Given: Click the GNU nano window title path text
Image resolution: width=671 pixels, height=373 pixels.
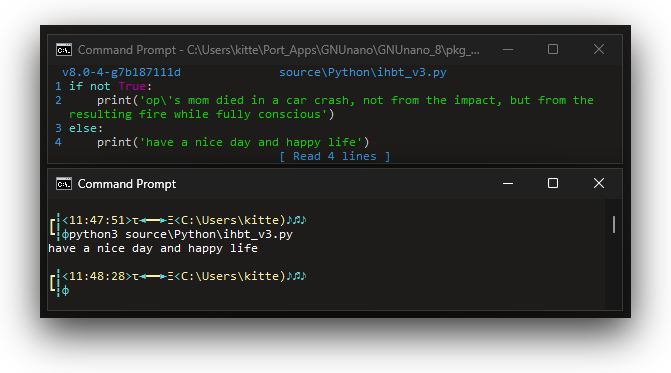Looking at the screenshot, I should point(279,50).
